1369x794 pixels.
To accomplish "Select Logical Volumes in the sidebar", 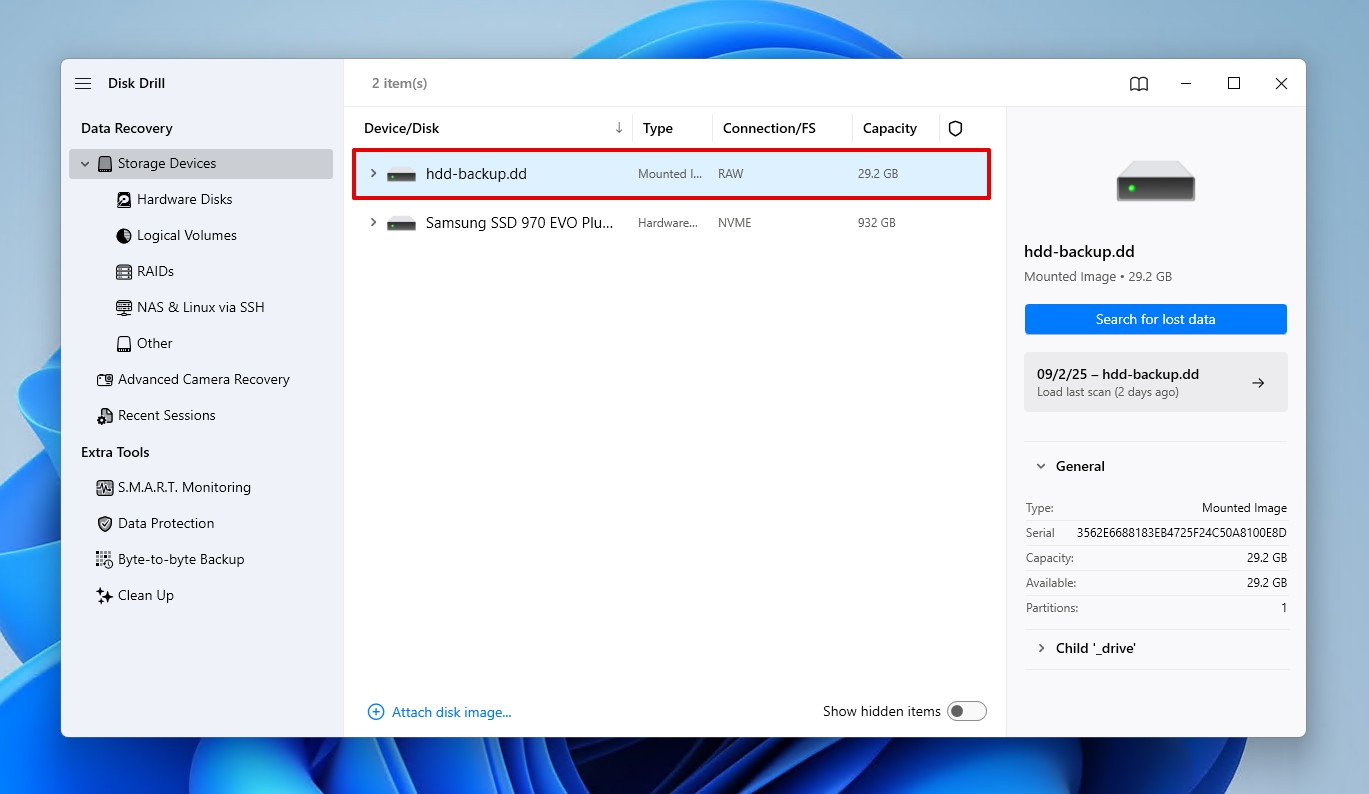I will coord(186,236).
